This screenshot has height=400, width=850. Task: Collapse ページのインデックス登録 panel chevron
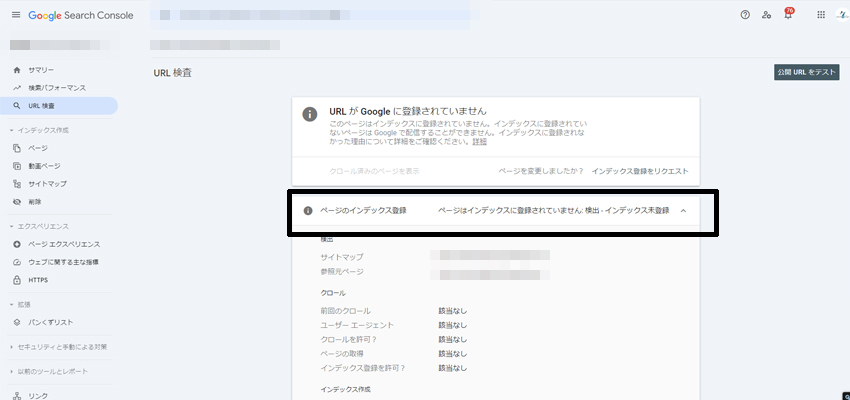tap(683, 211)
